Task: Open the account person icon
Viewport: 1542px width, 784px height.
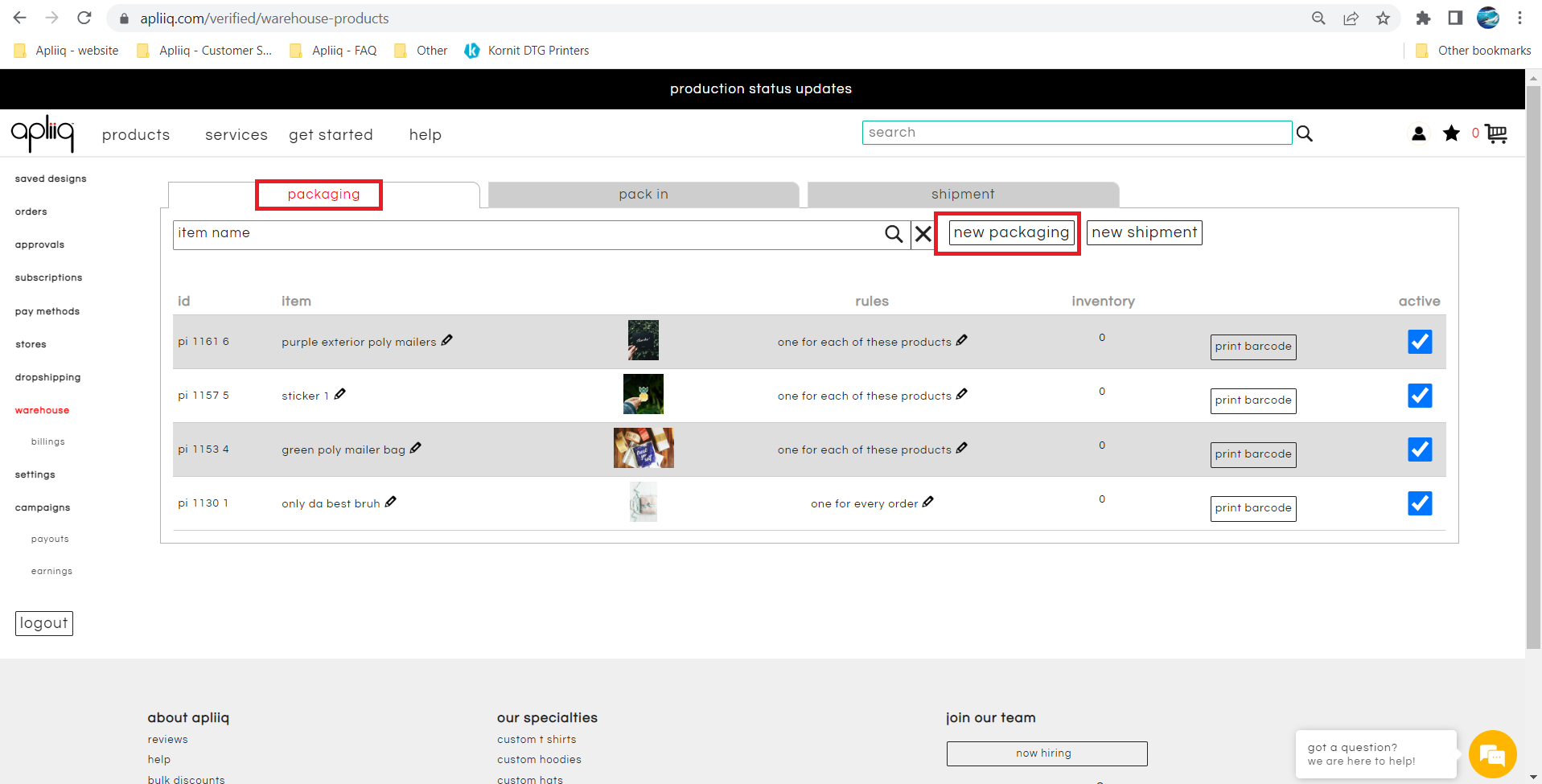Action: click(x=1417, y=133)
